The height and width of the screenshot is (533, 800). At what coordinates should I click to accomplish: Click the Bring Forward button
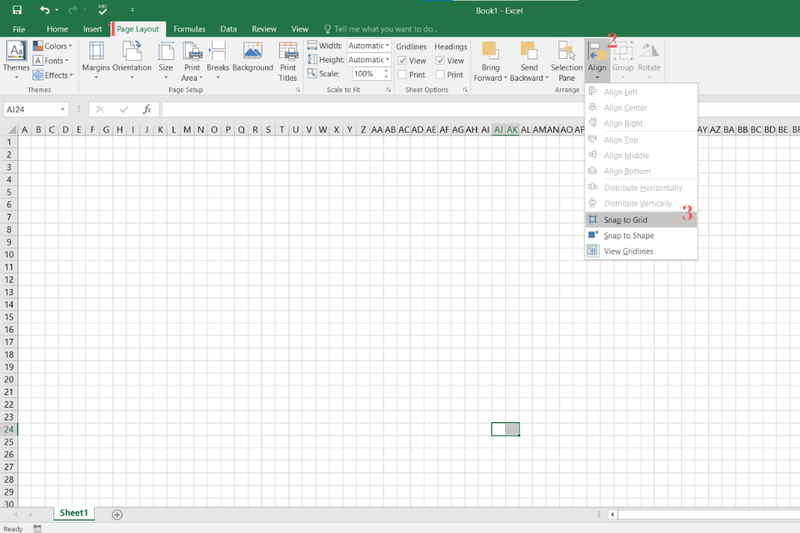[x=490, y=61]
